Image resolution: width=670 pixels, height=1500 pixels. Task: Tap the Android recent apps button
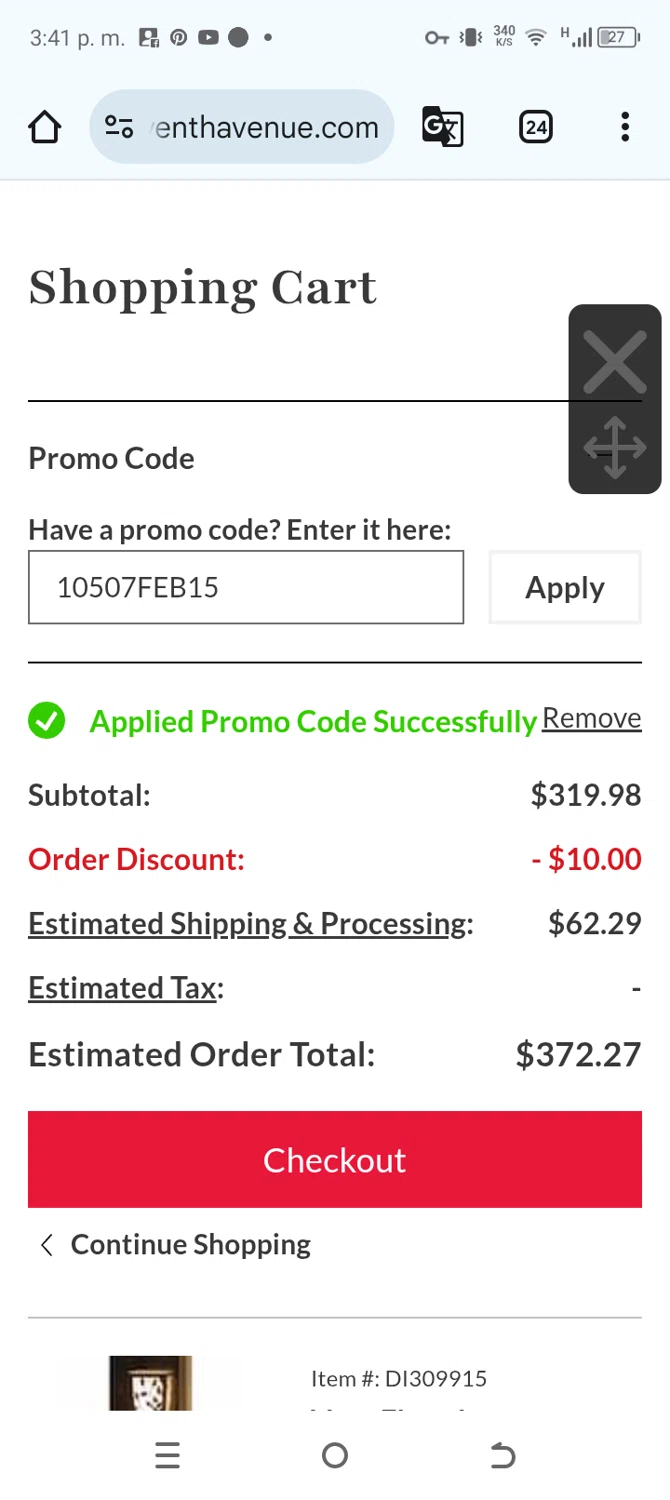(x=168, y=1455)
